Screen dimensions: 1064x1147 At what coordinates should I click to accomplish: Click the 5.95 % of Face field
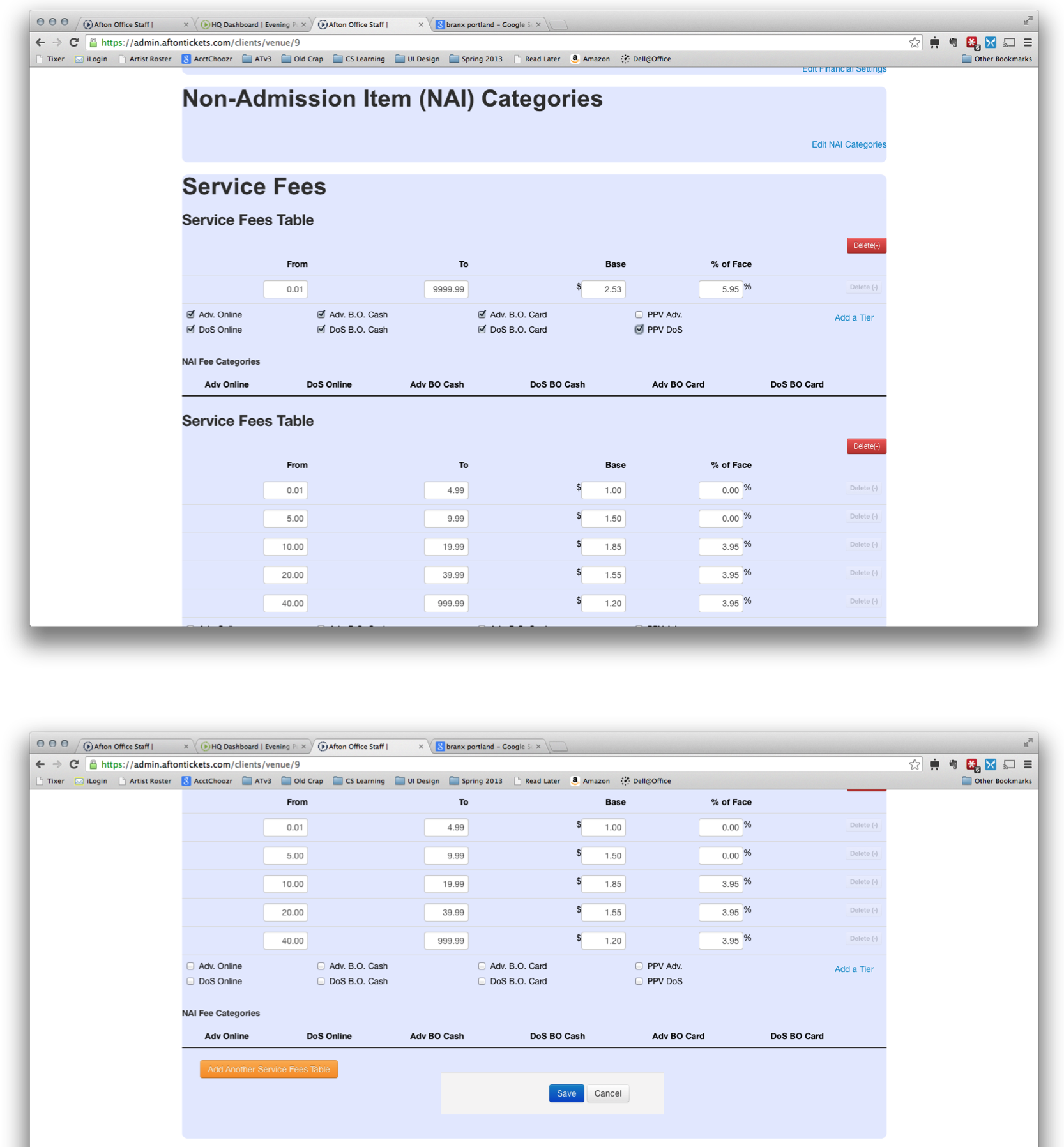click(721, 289)
